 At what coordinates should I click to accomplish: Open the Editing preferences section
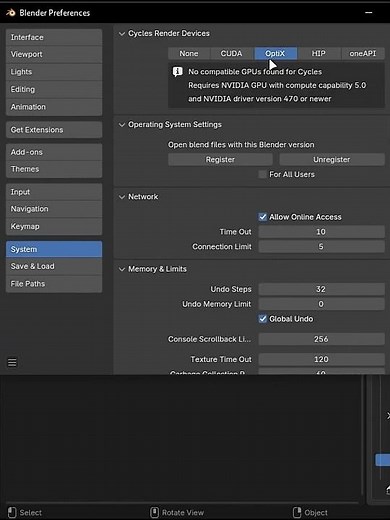pos(54,89)
